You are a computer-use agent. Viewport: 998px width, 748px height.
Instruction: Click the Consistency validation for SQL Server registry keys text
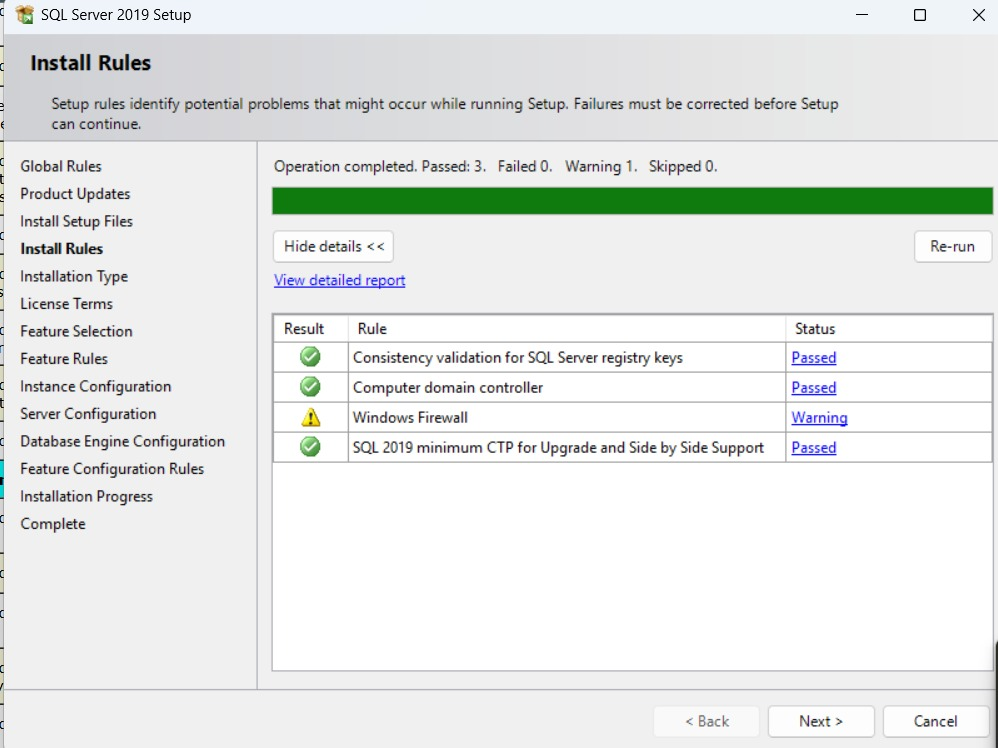click(517, 358)
